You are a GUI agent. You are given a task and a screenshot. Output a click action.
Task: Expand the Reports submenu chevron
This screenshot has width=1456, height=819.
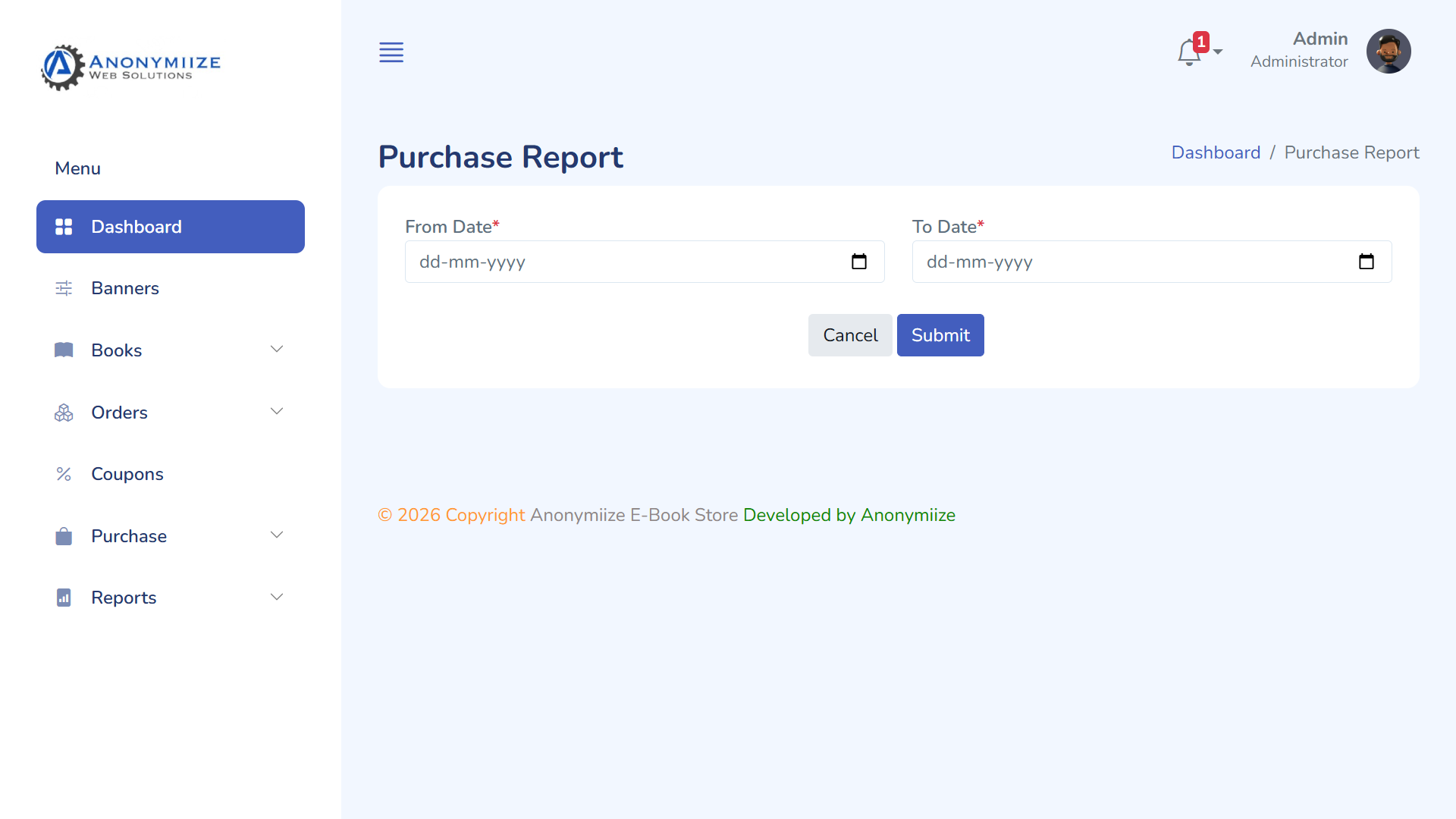pyautogui.click(x=277, y=597)
